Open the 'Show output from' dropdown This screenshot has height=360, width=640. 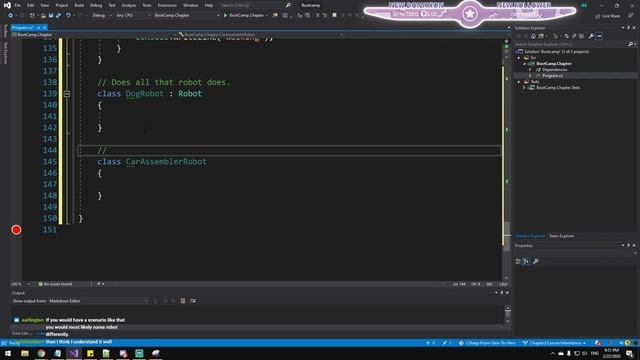coord(98,301)
